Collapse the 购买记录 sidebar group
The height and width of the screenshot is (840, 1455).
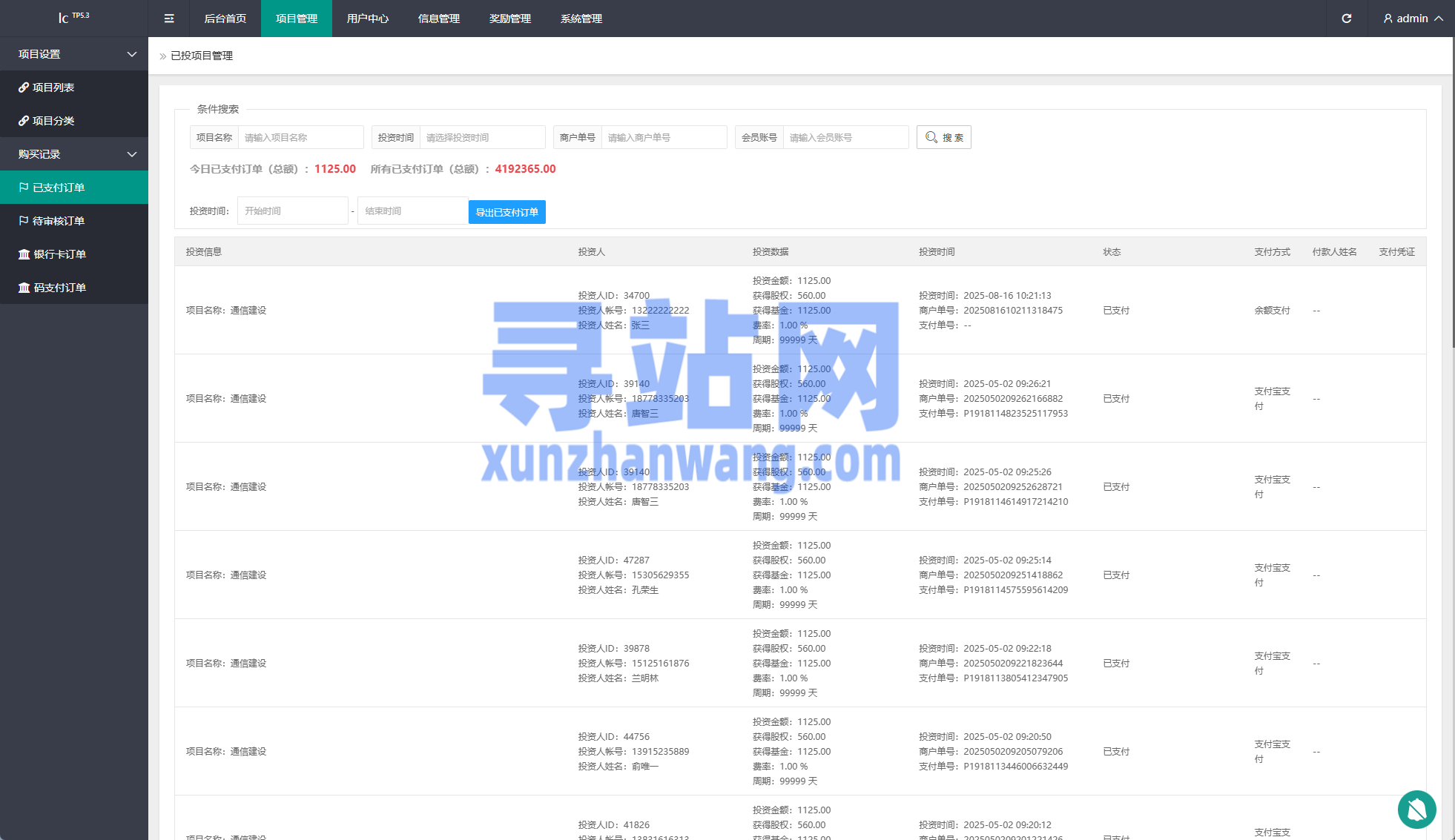click(74, 154)
